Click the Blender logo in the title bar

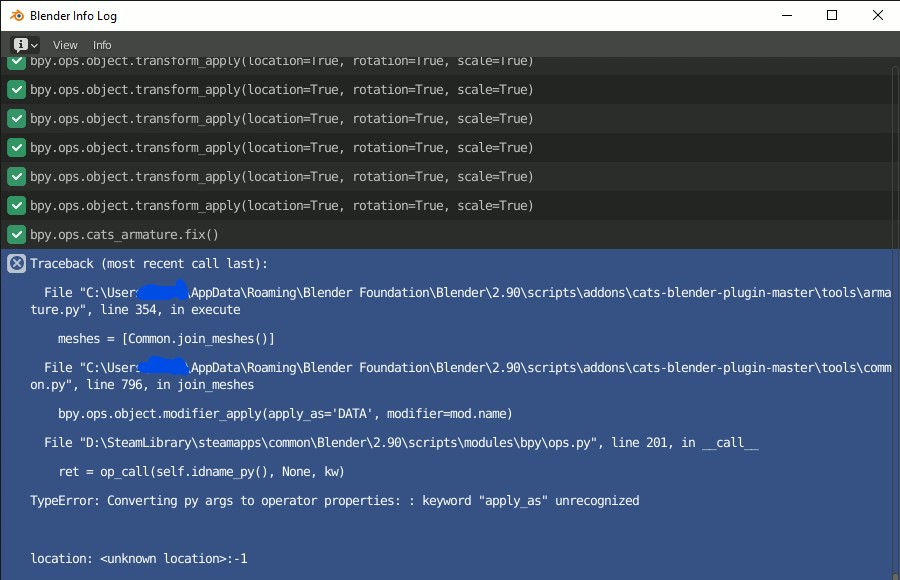[17, 16]
